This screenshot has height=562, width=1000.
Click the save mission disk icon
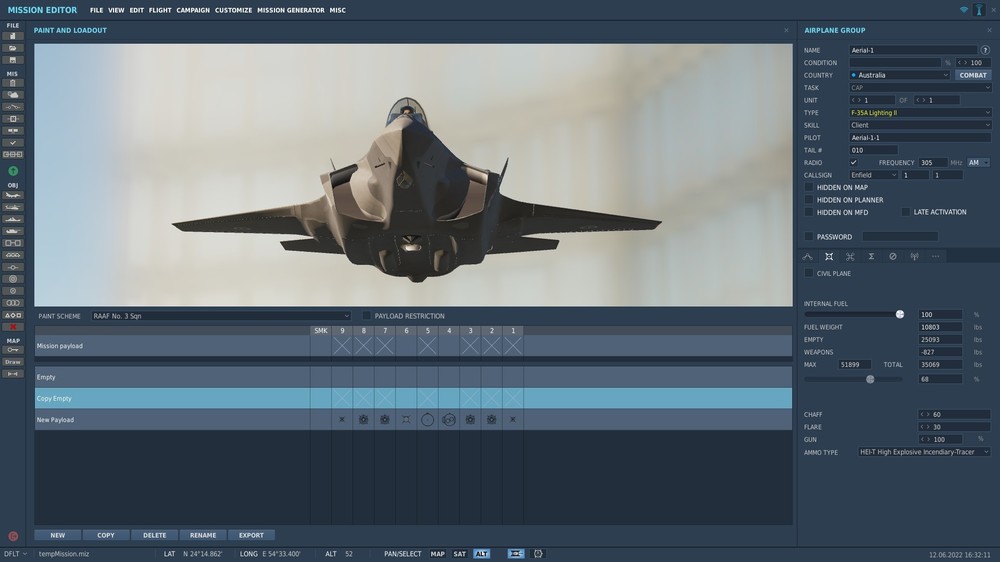pyautogui.click(x=13, y=60)
